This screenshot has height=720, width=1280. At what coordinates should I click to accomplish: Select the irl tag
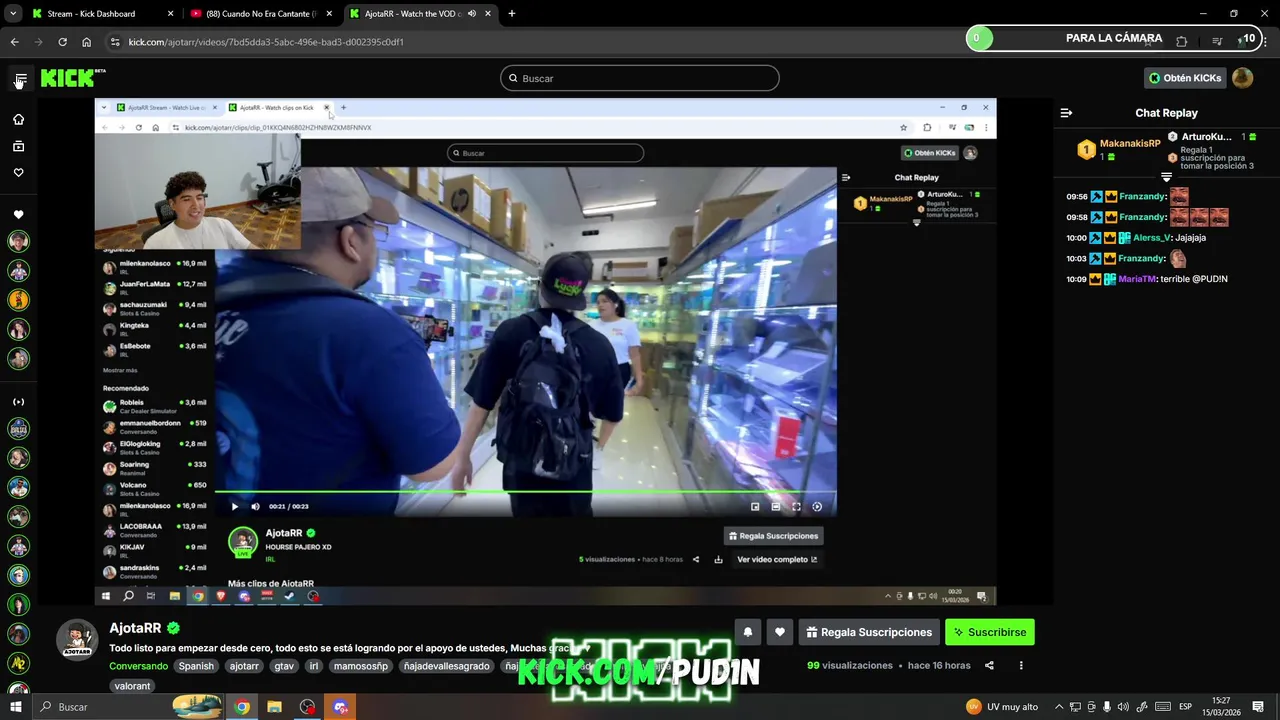314,666
